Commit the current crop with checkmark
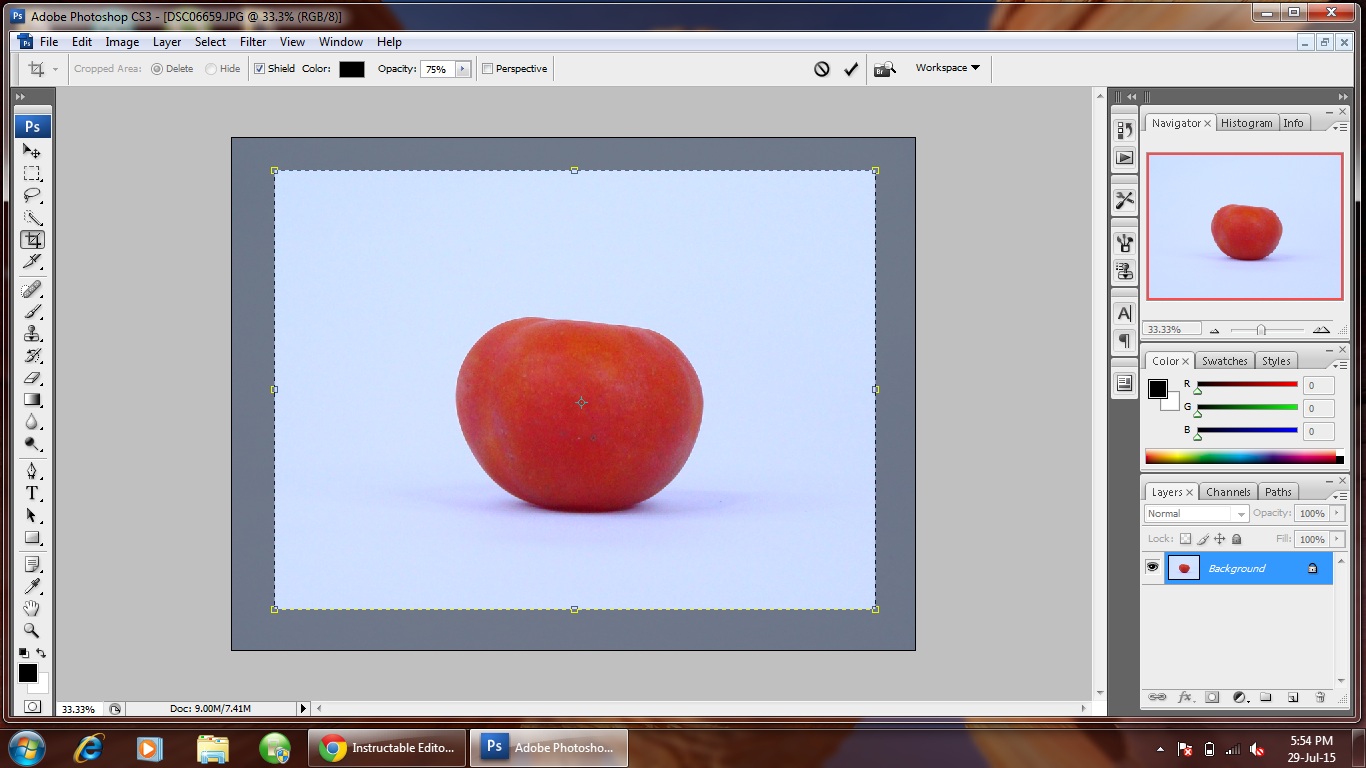This screenshot has height=768, width=1366. point(851,69)
